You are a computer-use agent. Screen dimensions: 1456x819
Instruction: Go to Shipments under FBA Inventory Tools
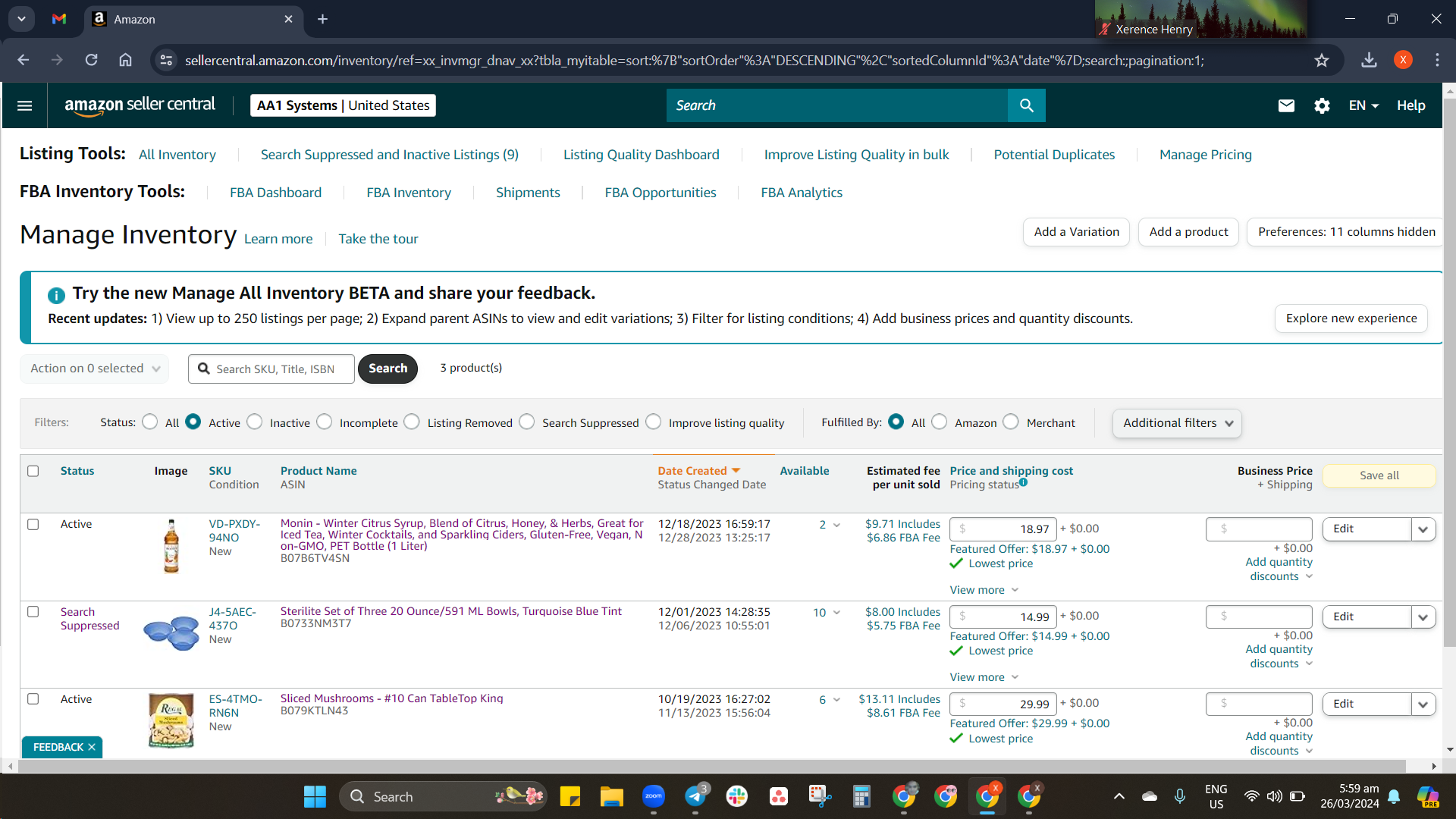[x=528, y=193]
